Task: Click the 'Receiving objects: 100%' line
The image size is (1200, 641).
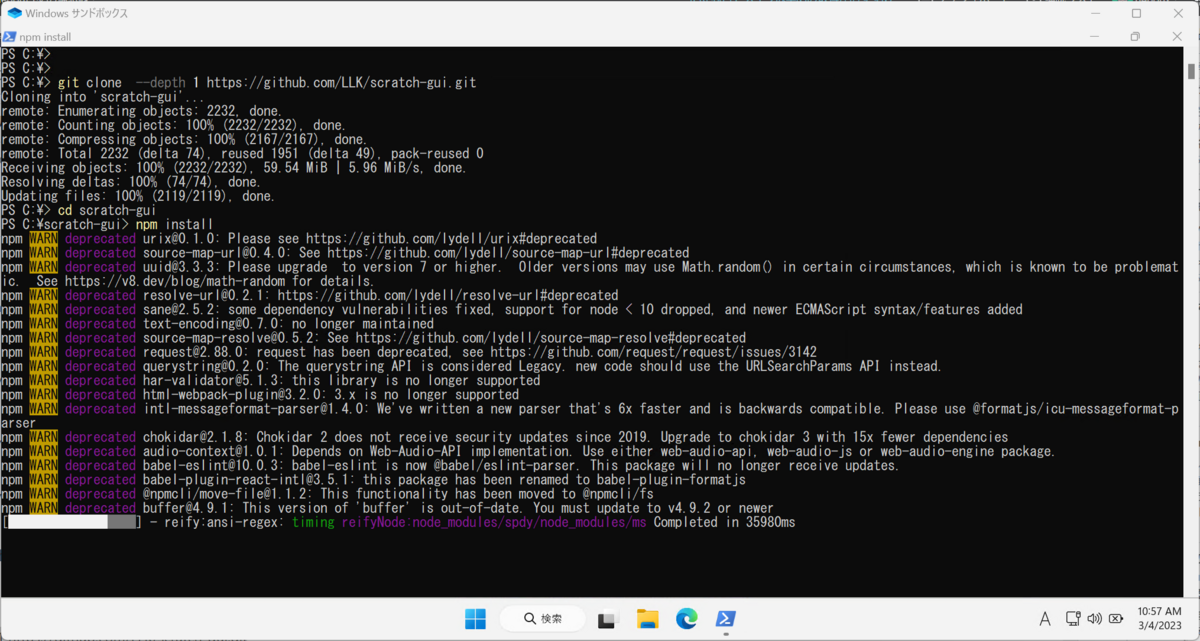Action: [x=234, y=168]
